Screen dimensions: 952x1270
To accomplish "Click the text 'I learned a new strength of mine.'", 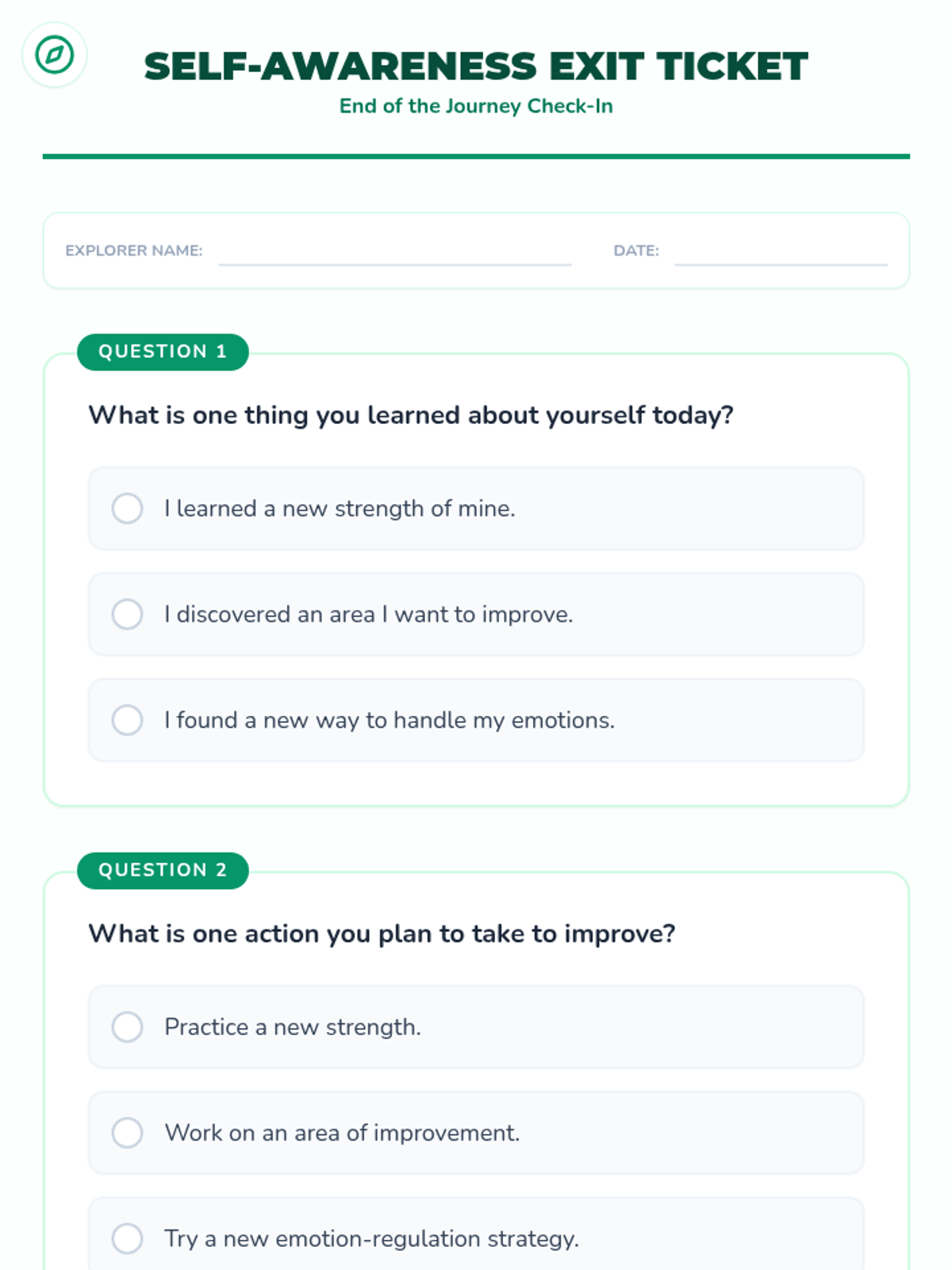I will (x=340, y=508).
